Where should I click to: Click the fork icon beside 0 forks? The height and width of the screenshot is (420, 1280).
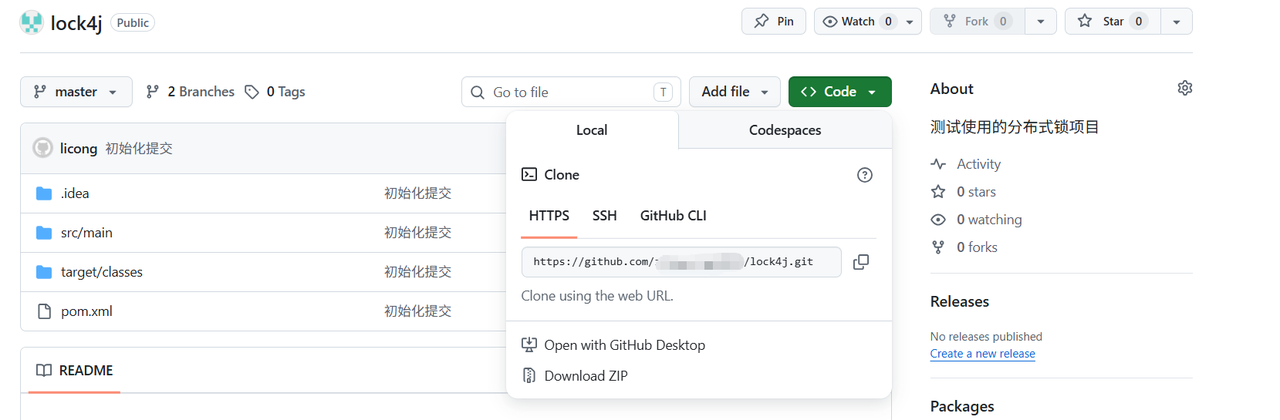click(938, 247)
